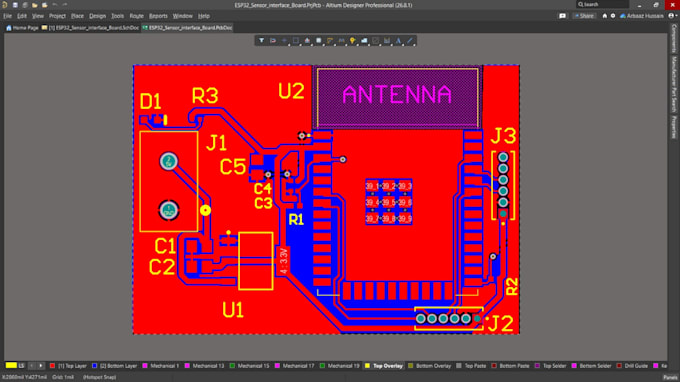This screenshot has height=382, width=680.
Task: Click the place via pin icon
Action: [352, 40]
